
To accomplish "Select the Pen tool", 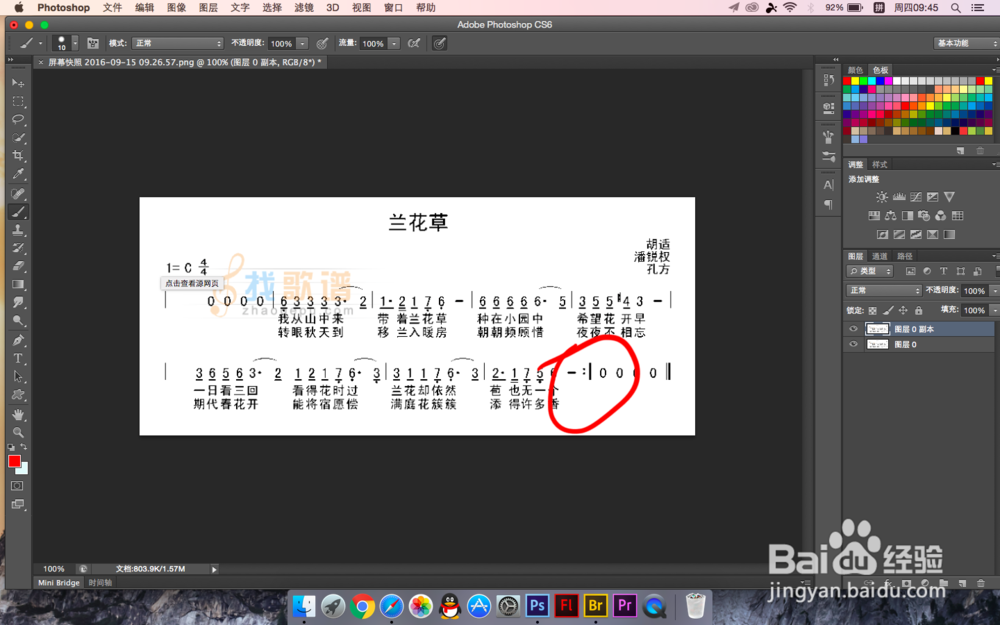I will tap(18, 341).
